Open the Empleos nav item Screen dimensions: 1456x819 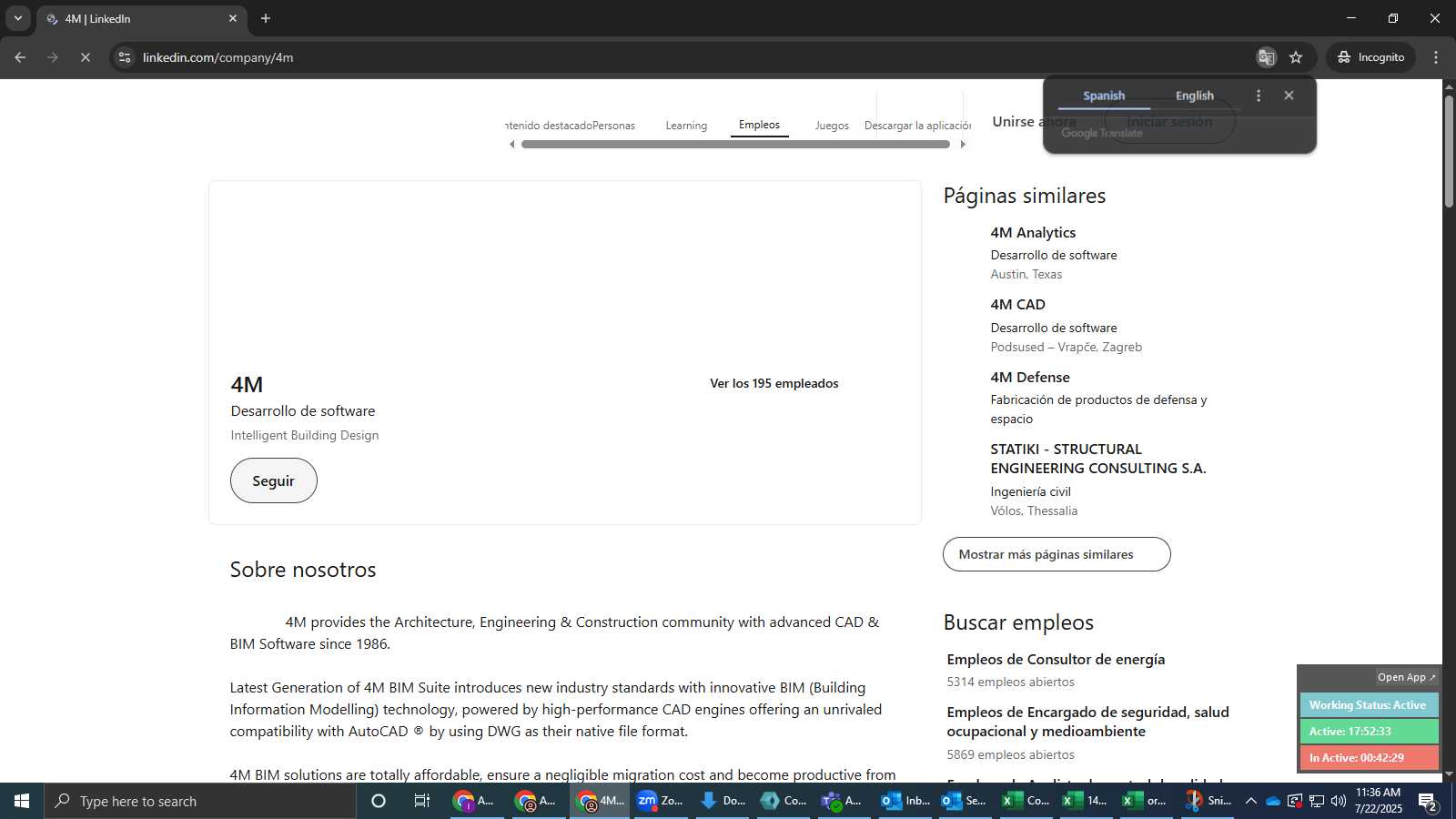pyautogui.click(x=759, y=125)
